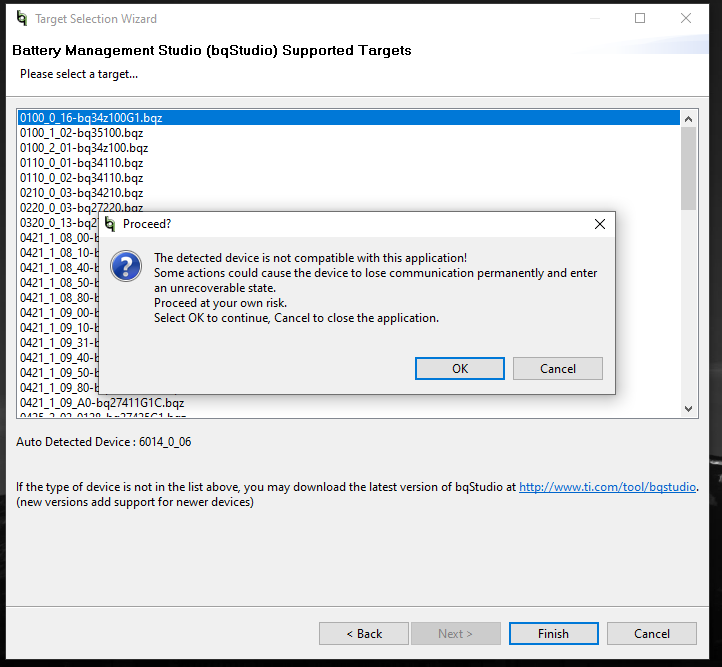Maximize the Target Selection Wizard window
This screenshot has width=722, height=667.
pos(640,18)
